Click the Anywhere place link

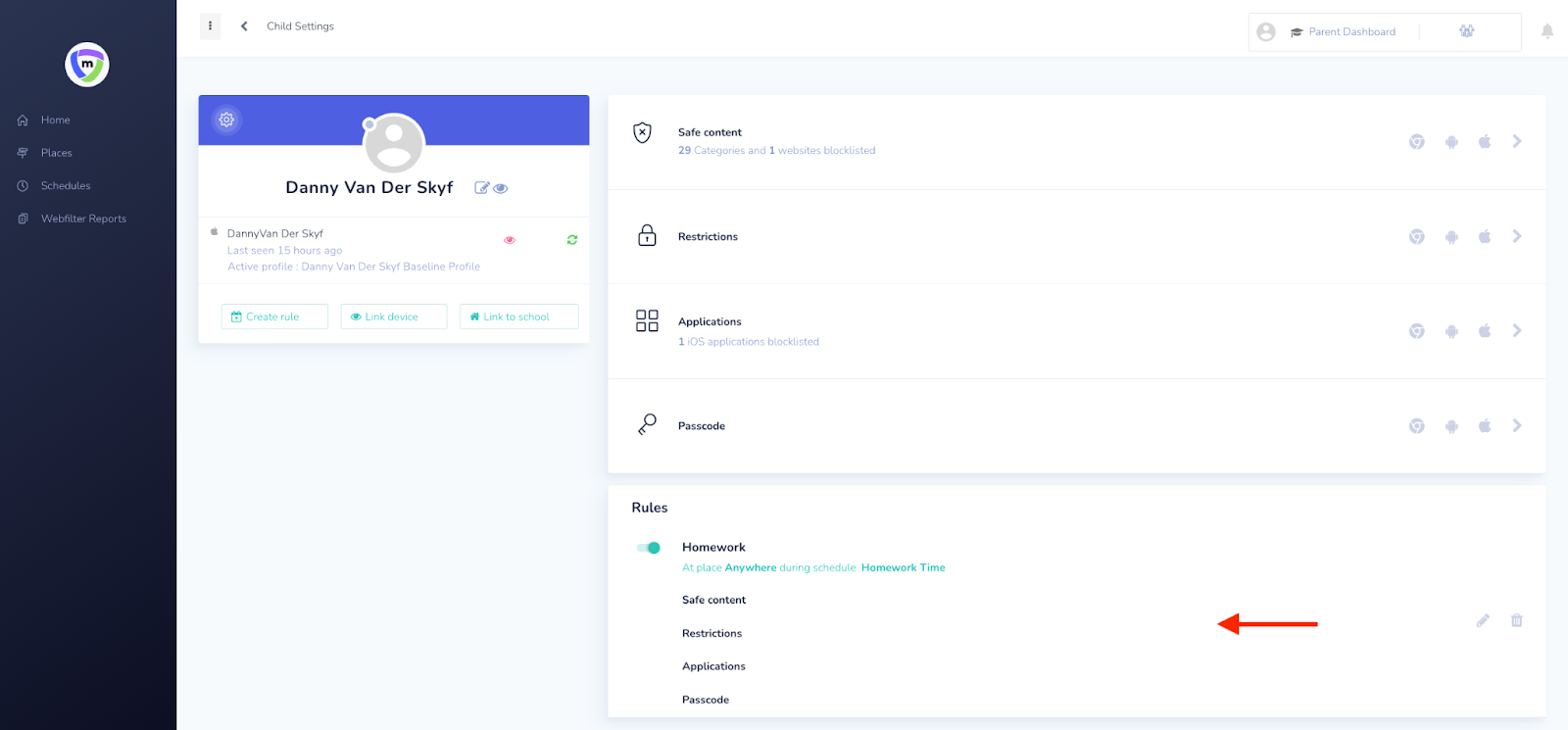tap(751, 568)
